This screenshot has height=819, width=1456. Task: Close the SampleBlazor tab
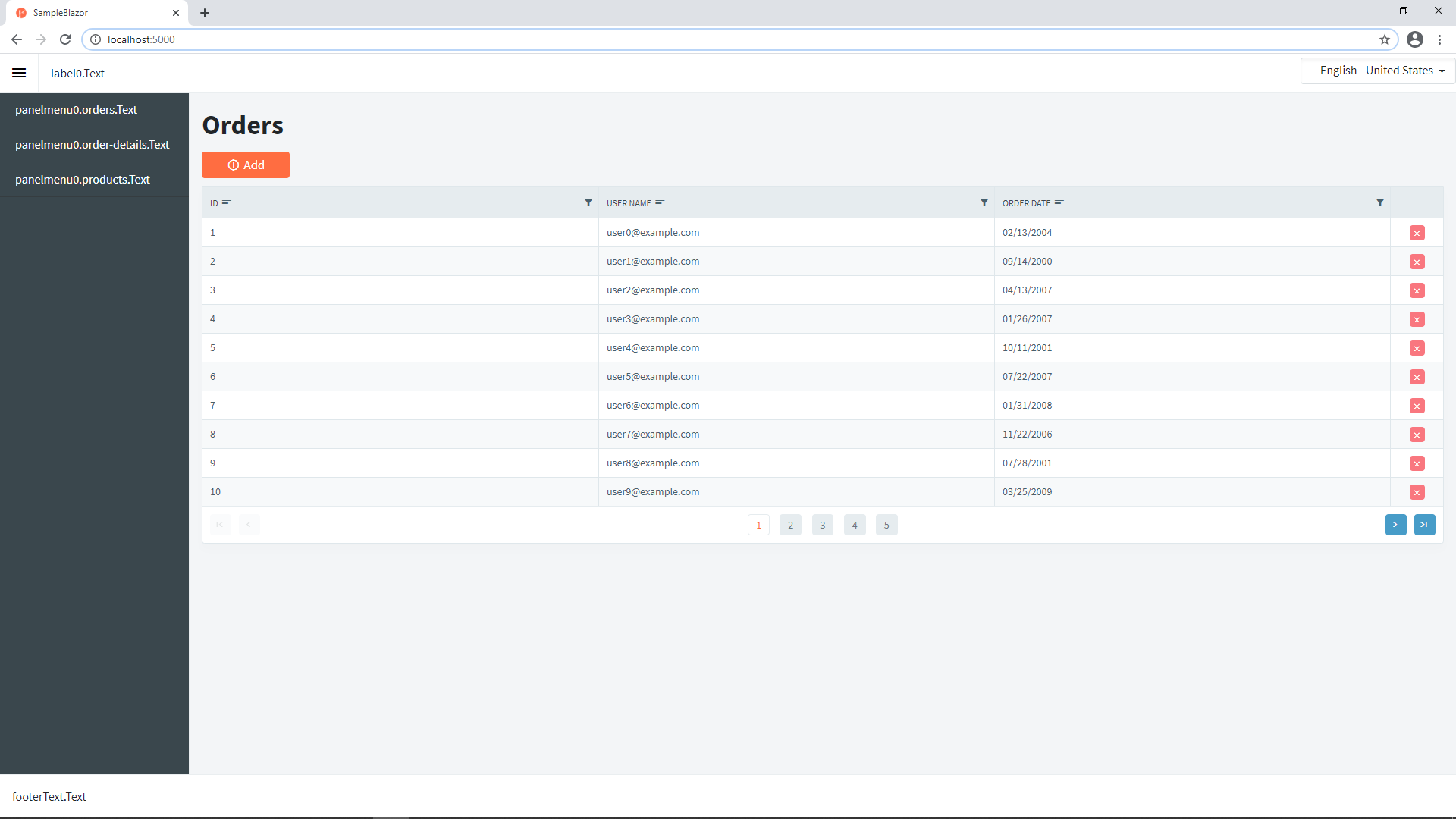pos(176,13)
